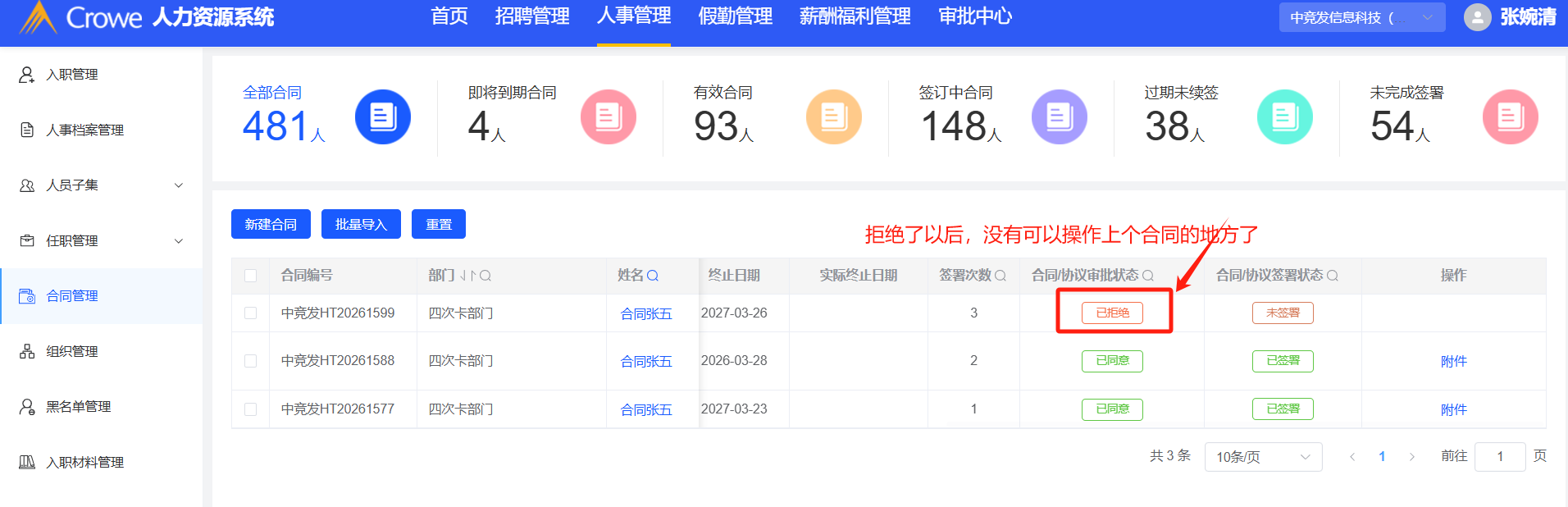
Task: Click search icon in 签署次数 column header
Action: tap(1001, 276)
